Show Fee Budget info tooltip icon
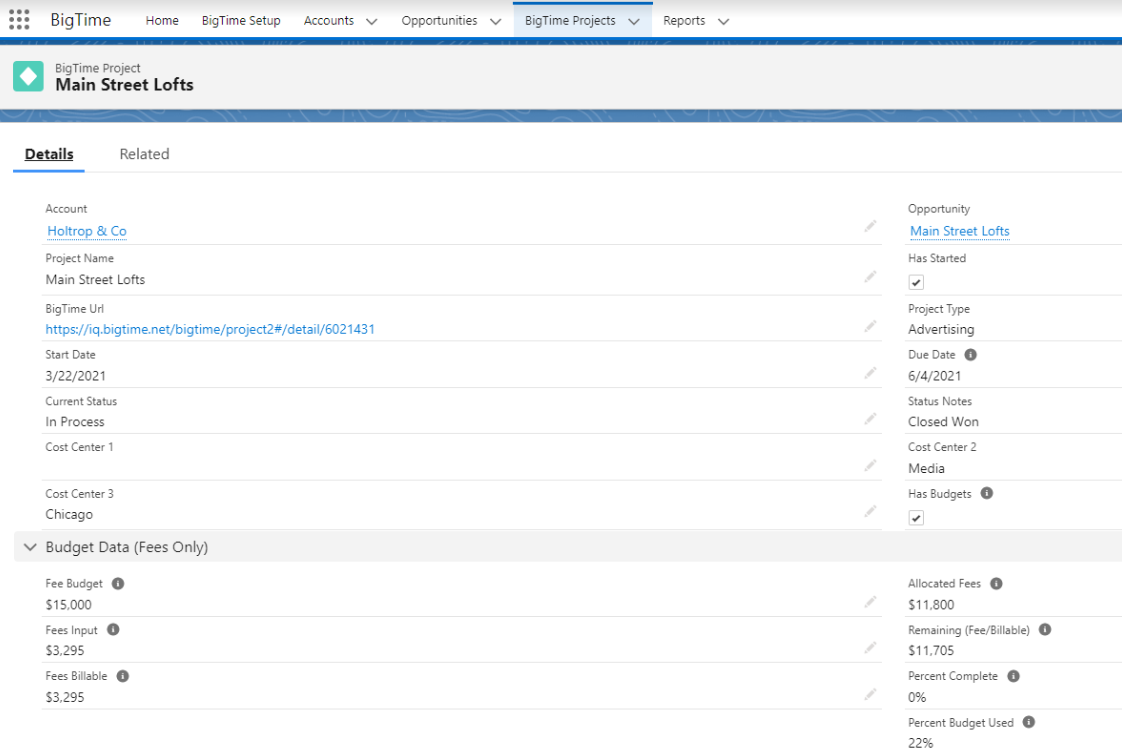The image size is (1122, 753). click(118, 583)
